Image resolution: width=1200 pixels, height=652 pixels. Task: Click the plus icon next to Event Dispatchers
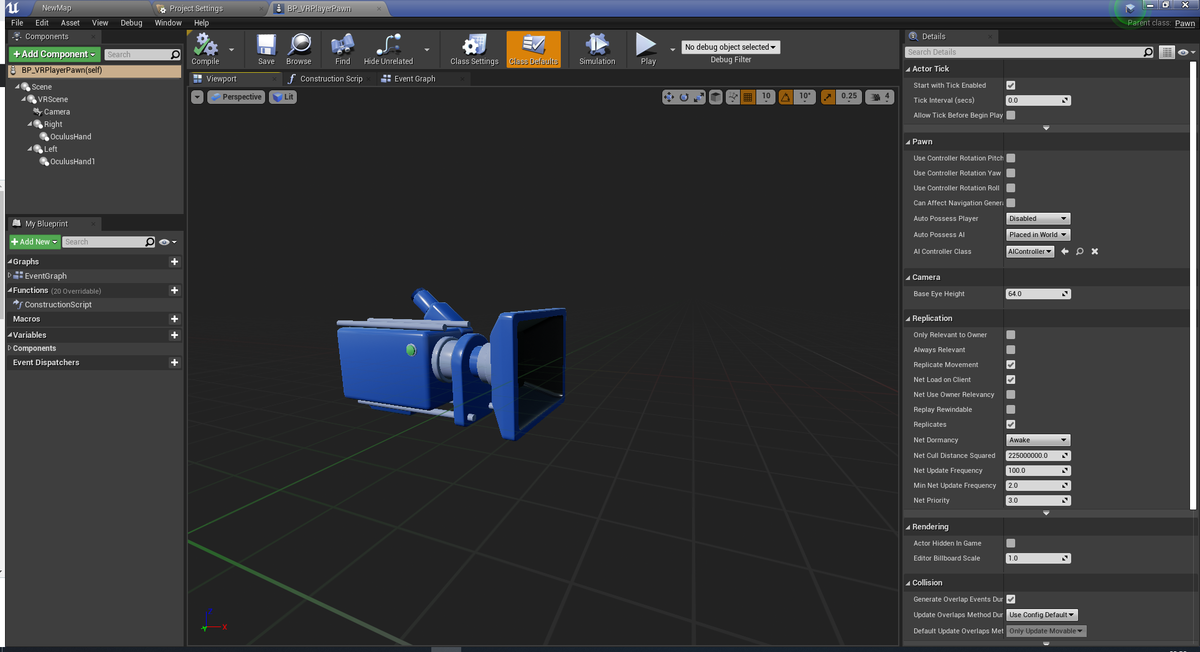point(175,362)
